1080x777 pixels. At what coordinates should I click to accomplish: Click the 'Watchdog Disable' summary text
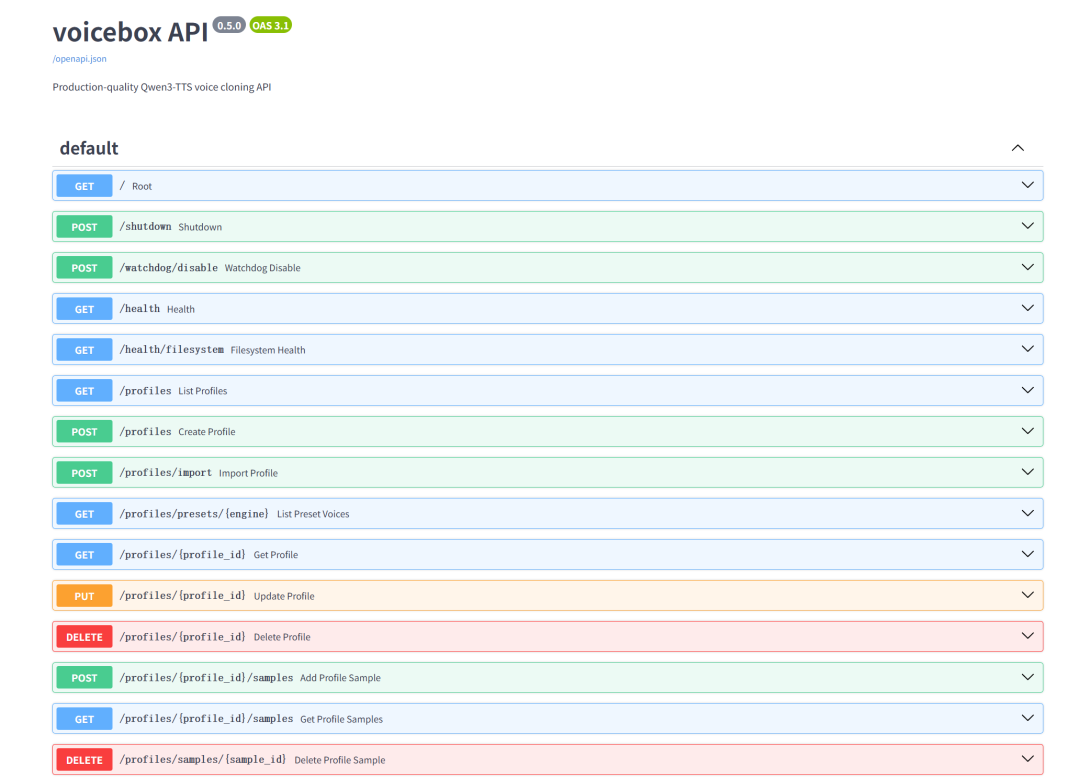click(x=262, y=268)
